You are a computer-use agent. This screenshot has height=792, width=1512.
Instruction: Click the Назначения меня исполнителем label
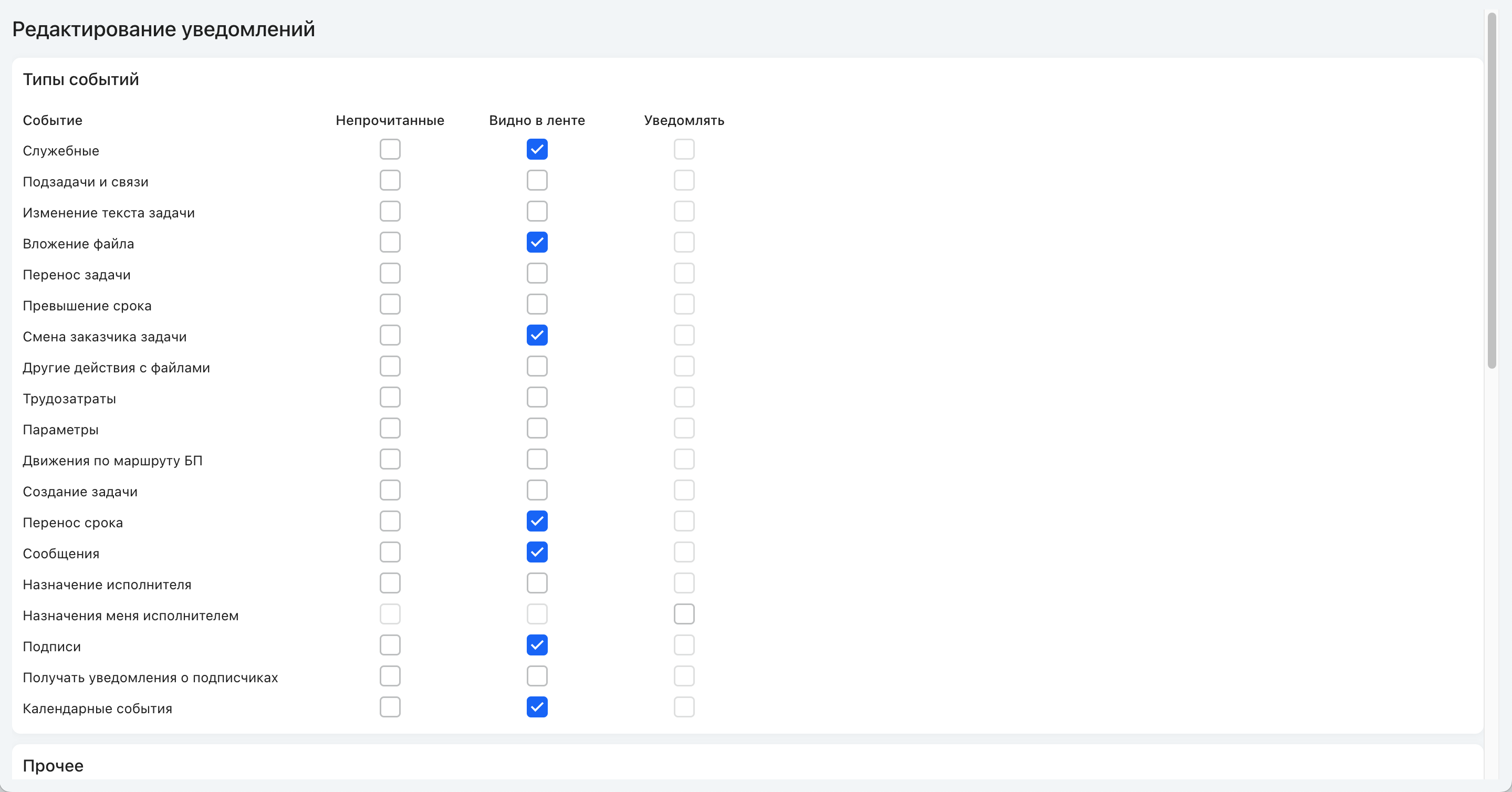coord(131,616)
